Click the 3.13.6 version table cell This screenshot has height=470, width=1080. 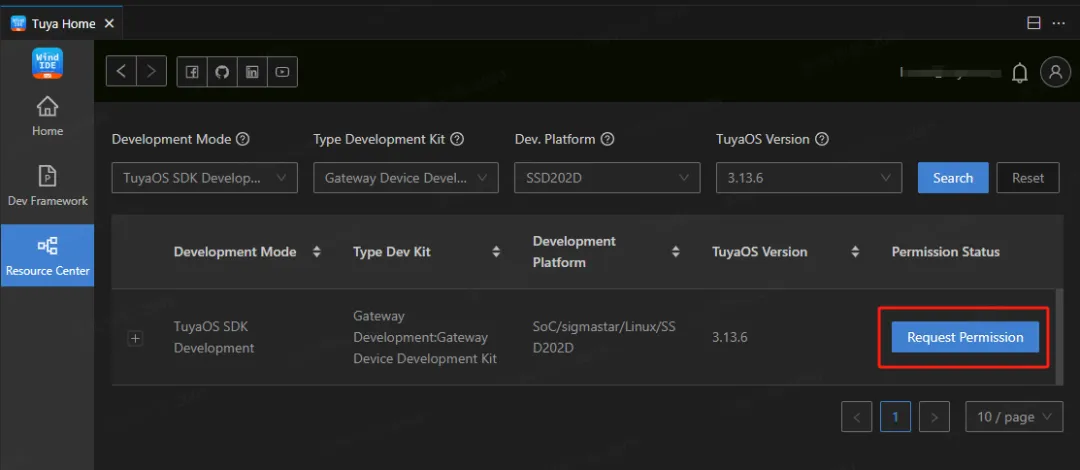coord(730,337)
